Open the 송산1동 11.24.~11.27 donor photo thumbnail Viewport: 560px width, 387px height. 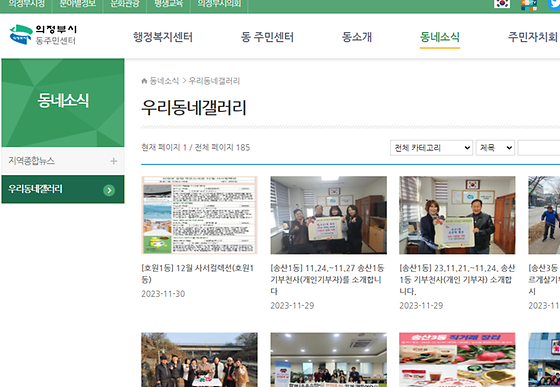(x=329, y=215)
